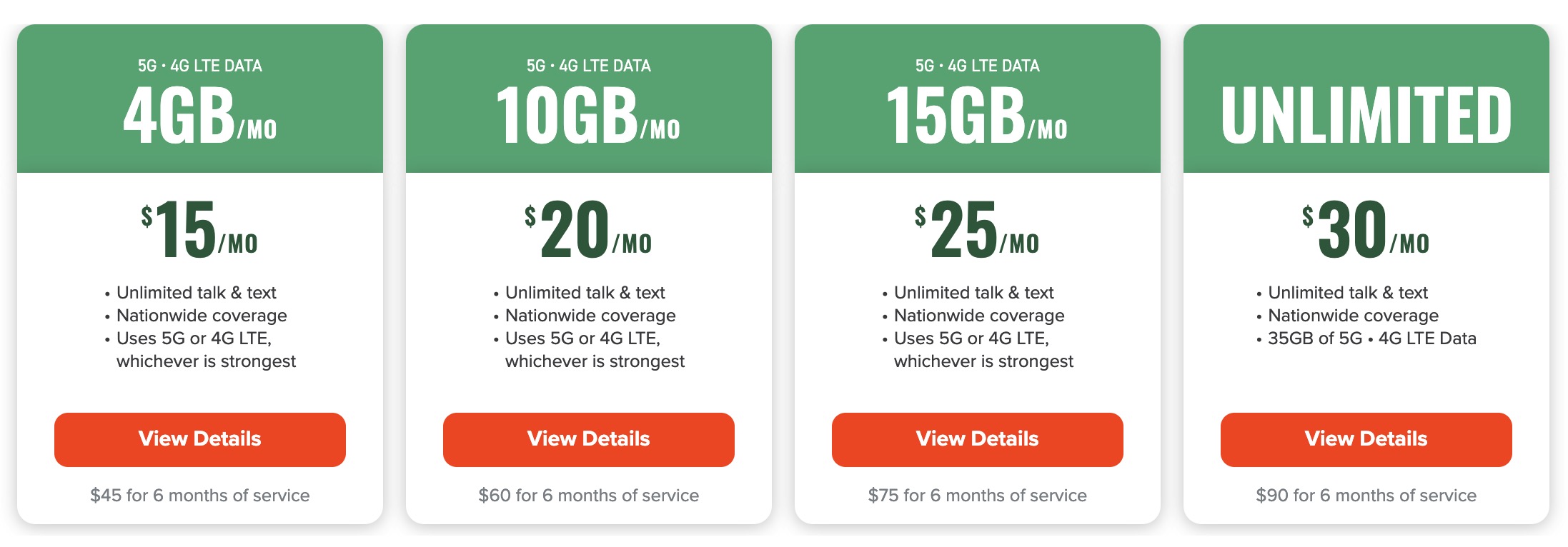This screenshot has height=547, width=1568.
Task: Click View Details on the 10GB plan
Action: 588,439
